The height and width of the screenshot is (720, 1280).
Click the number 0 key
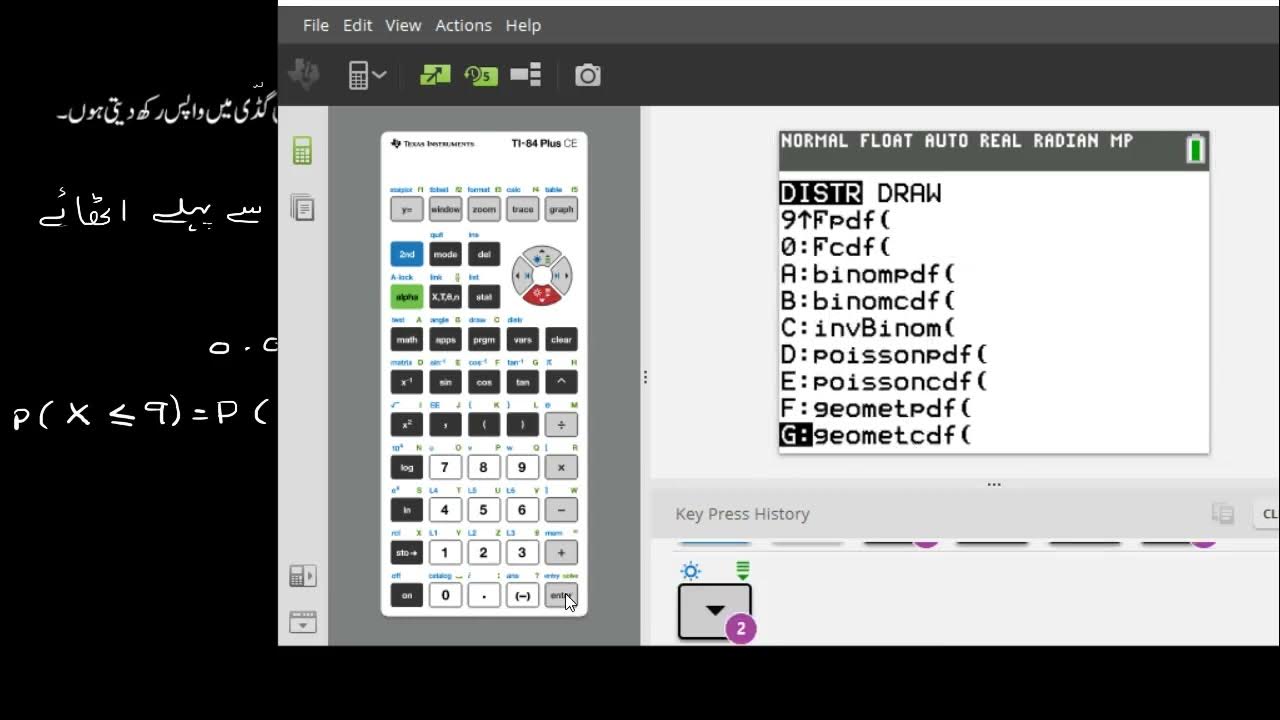(x=445, y=595)
